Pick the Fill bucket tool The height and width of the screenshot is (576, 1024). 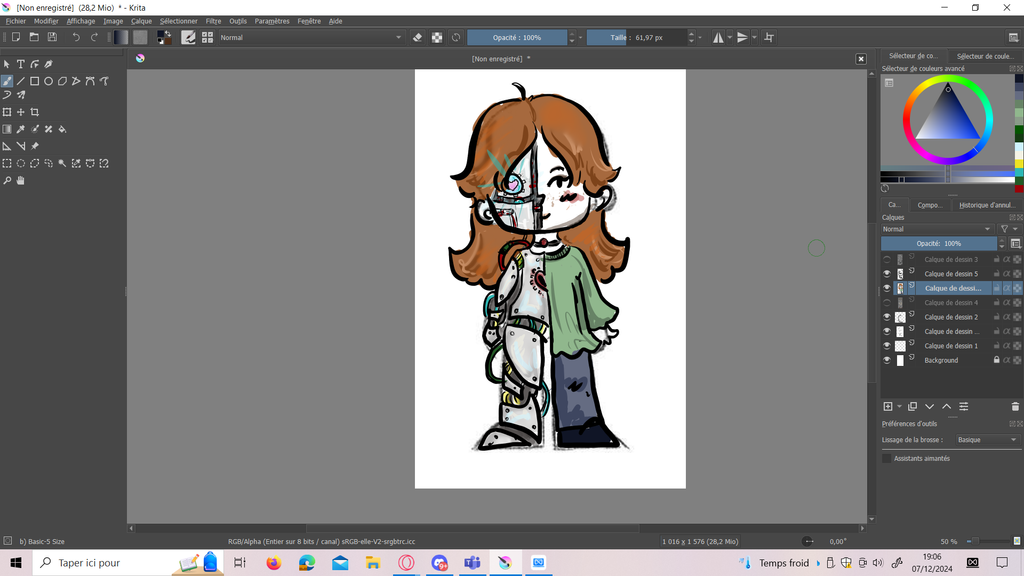pyautogui.click(x=62, y=129)
